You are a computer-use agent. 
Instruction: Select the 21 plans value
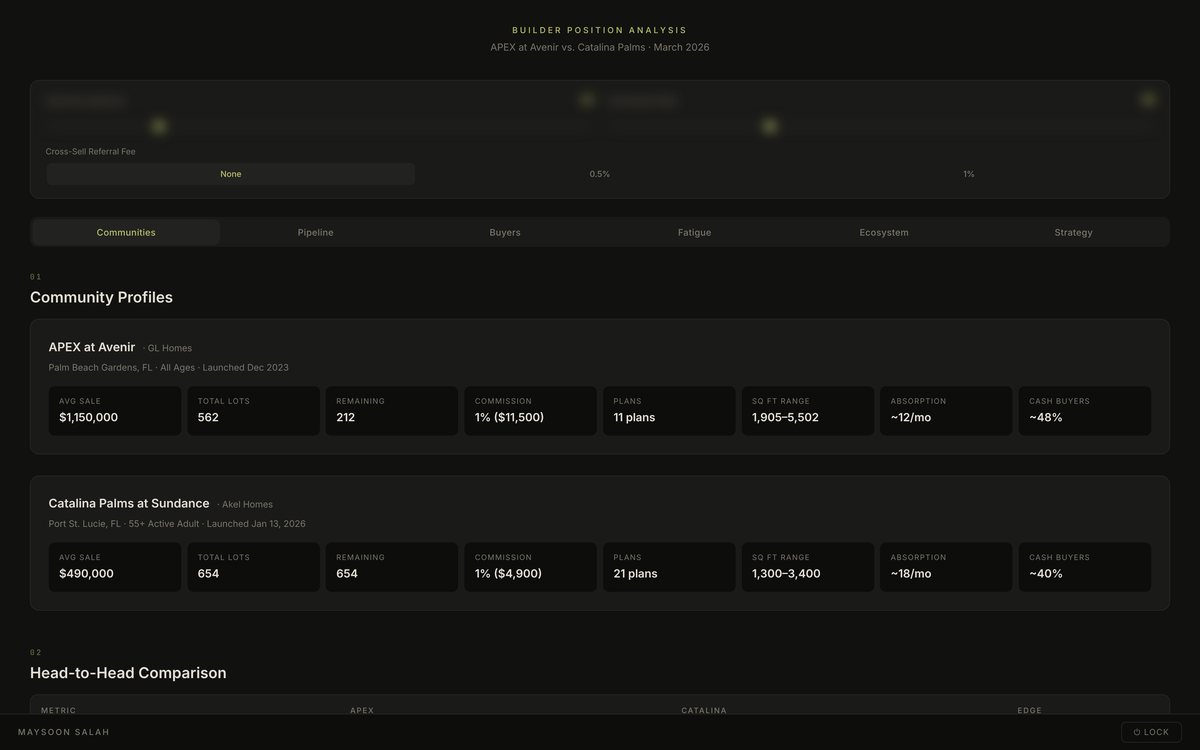point(635,573)
